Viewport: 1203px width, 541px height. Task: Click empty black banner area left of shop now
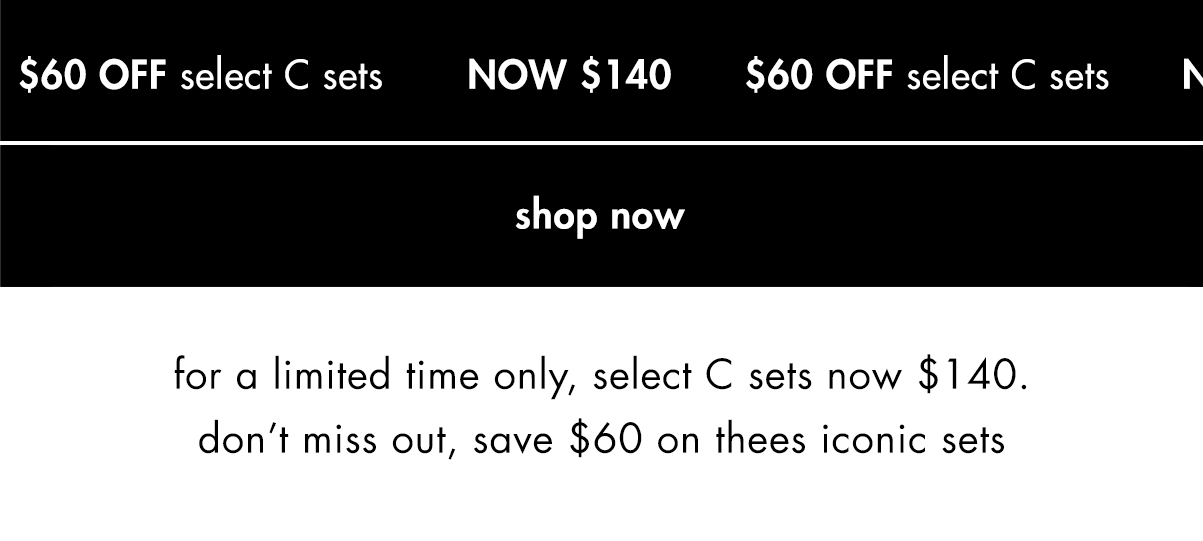[x=250, y=216]
